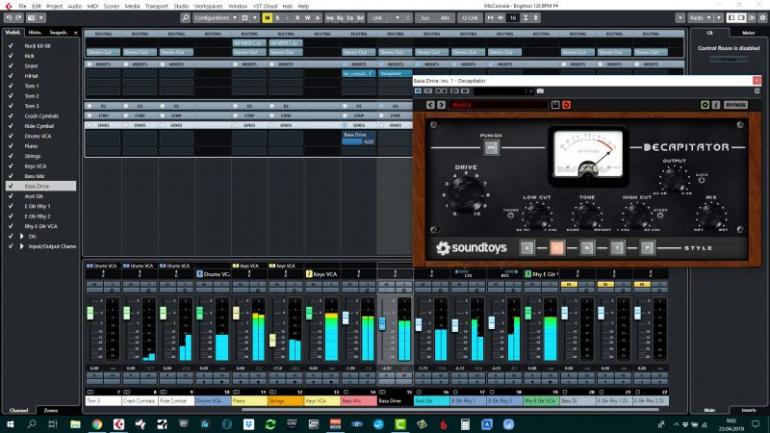Click the Decapitator Bypass button
The width and height of the screenshot is (770, 433).
pyautogui.click(x=735, y=105)
